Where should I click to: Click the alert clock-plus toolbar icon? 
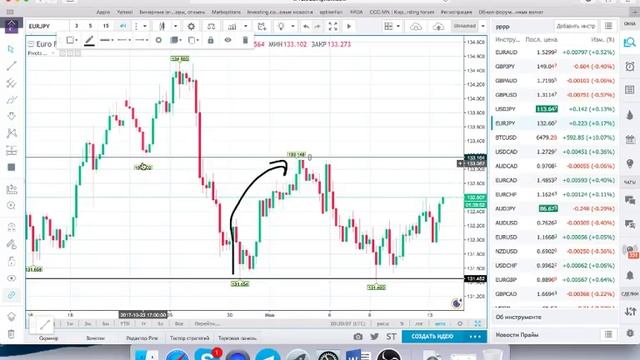[262, 27]
